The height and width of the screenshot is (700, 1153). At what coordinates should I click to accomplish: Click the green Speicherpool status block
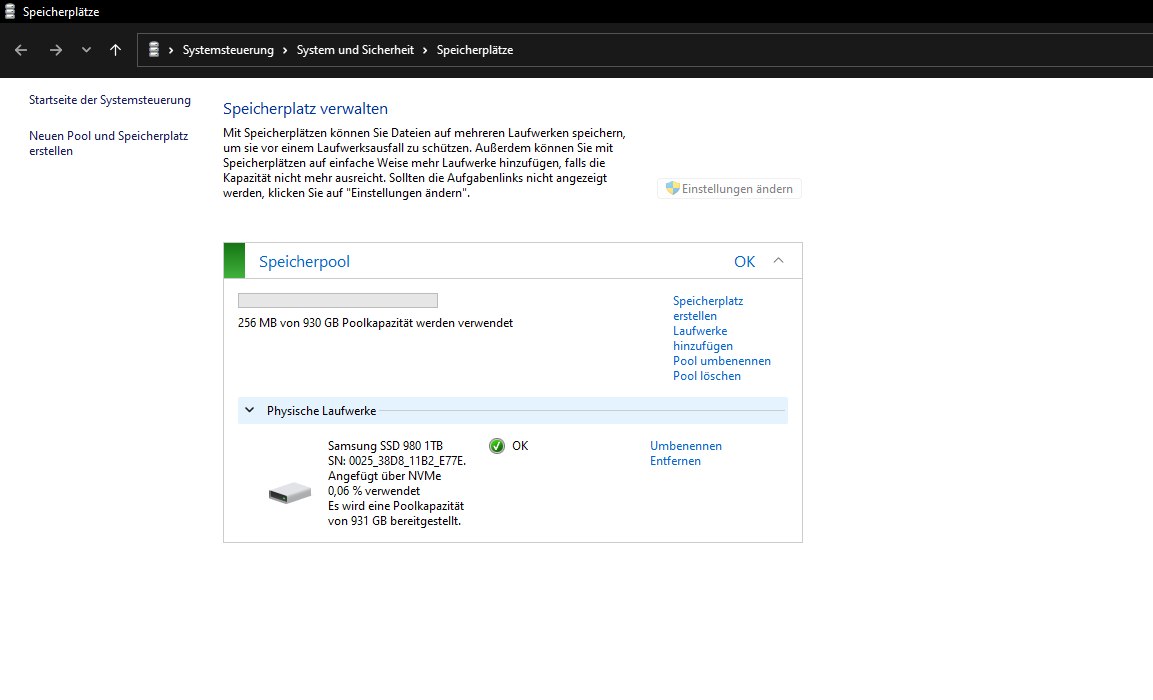(x=234, y=260)
